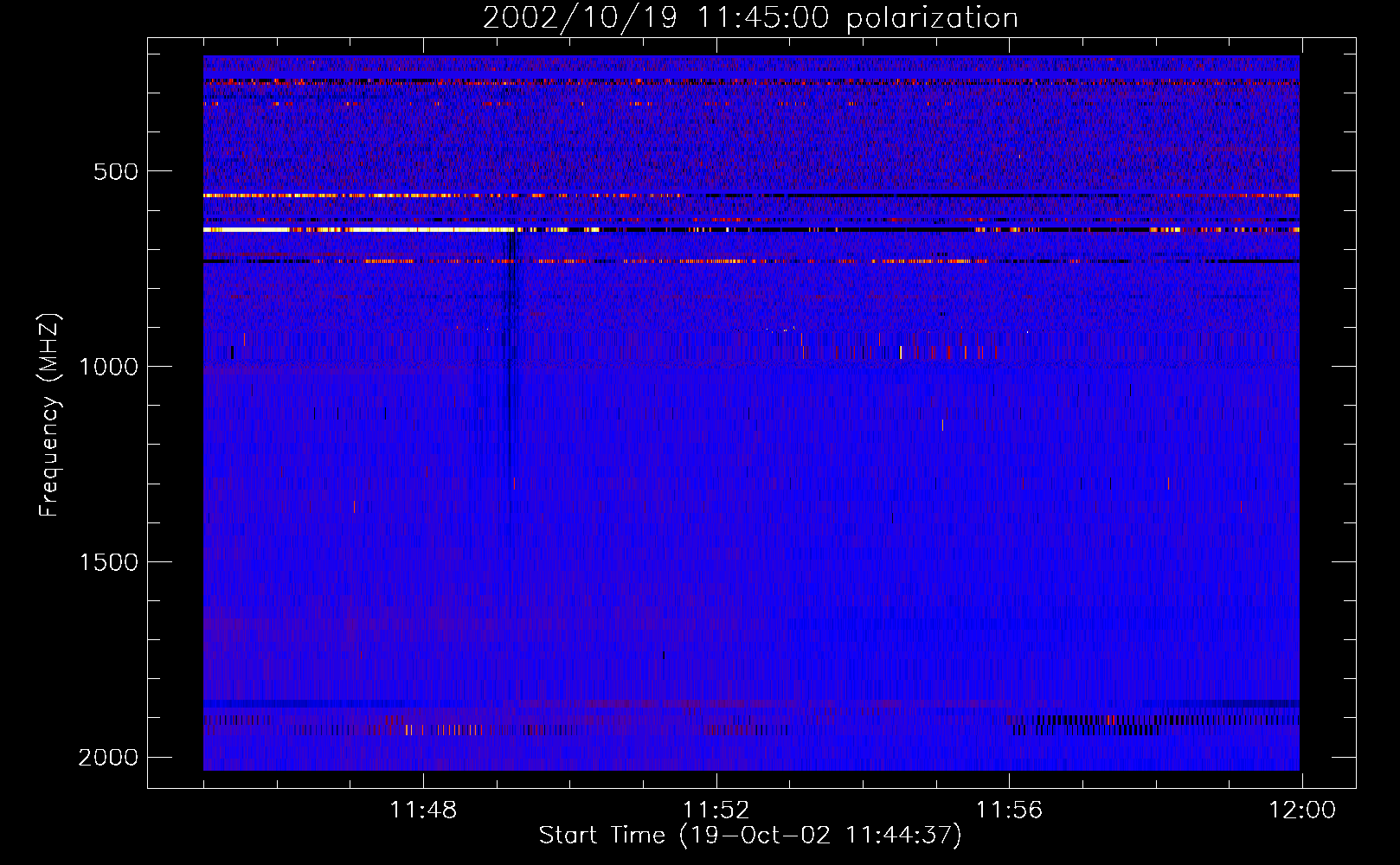Click the "Start Time (19-Oct-02 11:44:37)" axis label
This screenshot has width=1400, height=865.
[750, 836]
